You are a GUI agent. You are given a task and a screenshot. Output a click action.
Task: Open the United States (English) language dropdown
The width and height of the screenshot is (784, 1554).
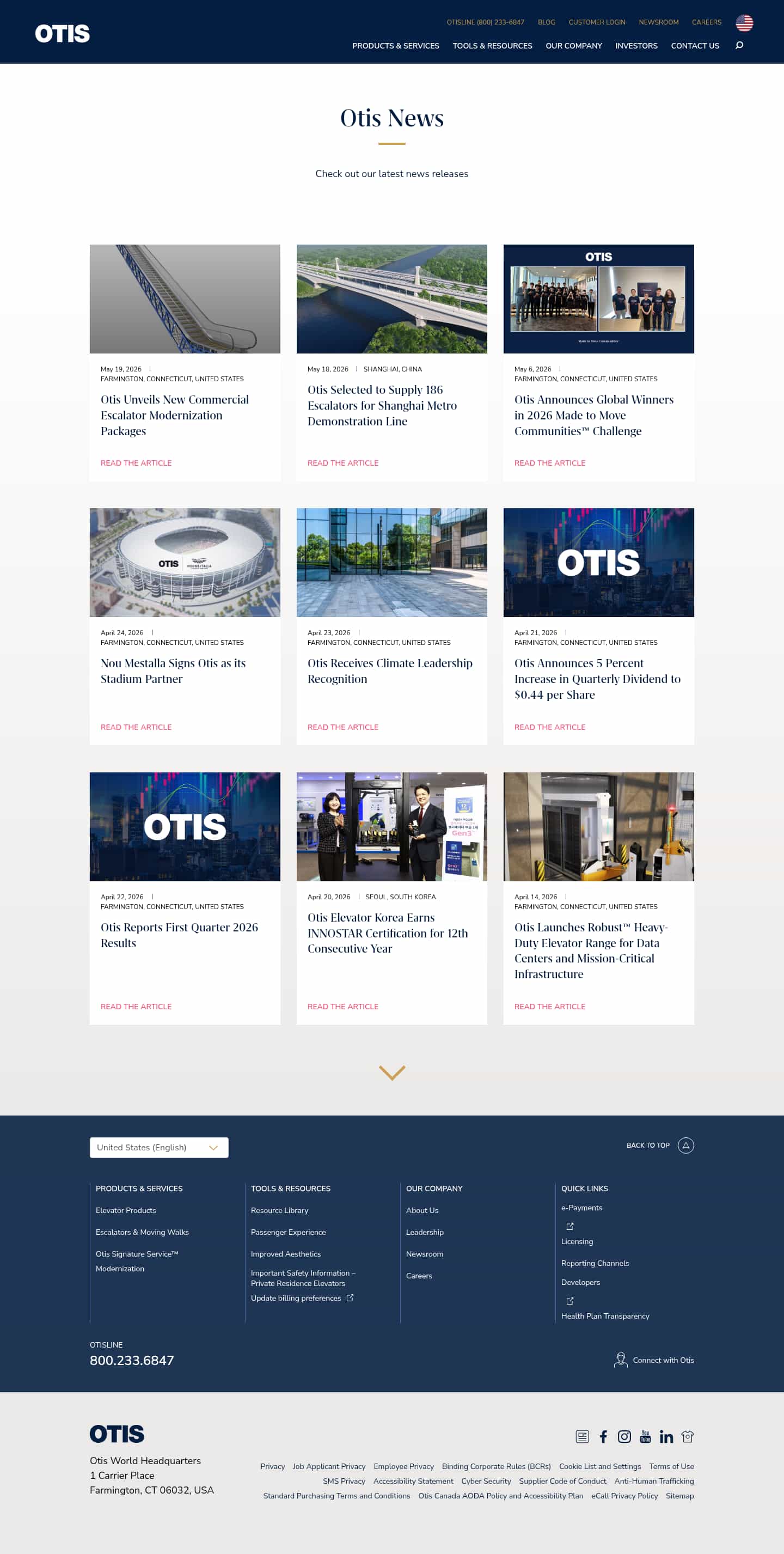(159, 1148)
